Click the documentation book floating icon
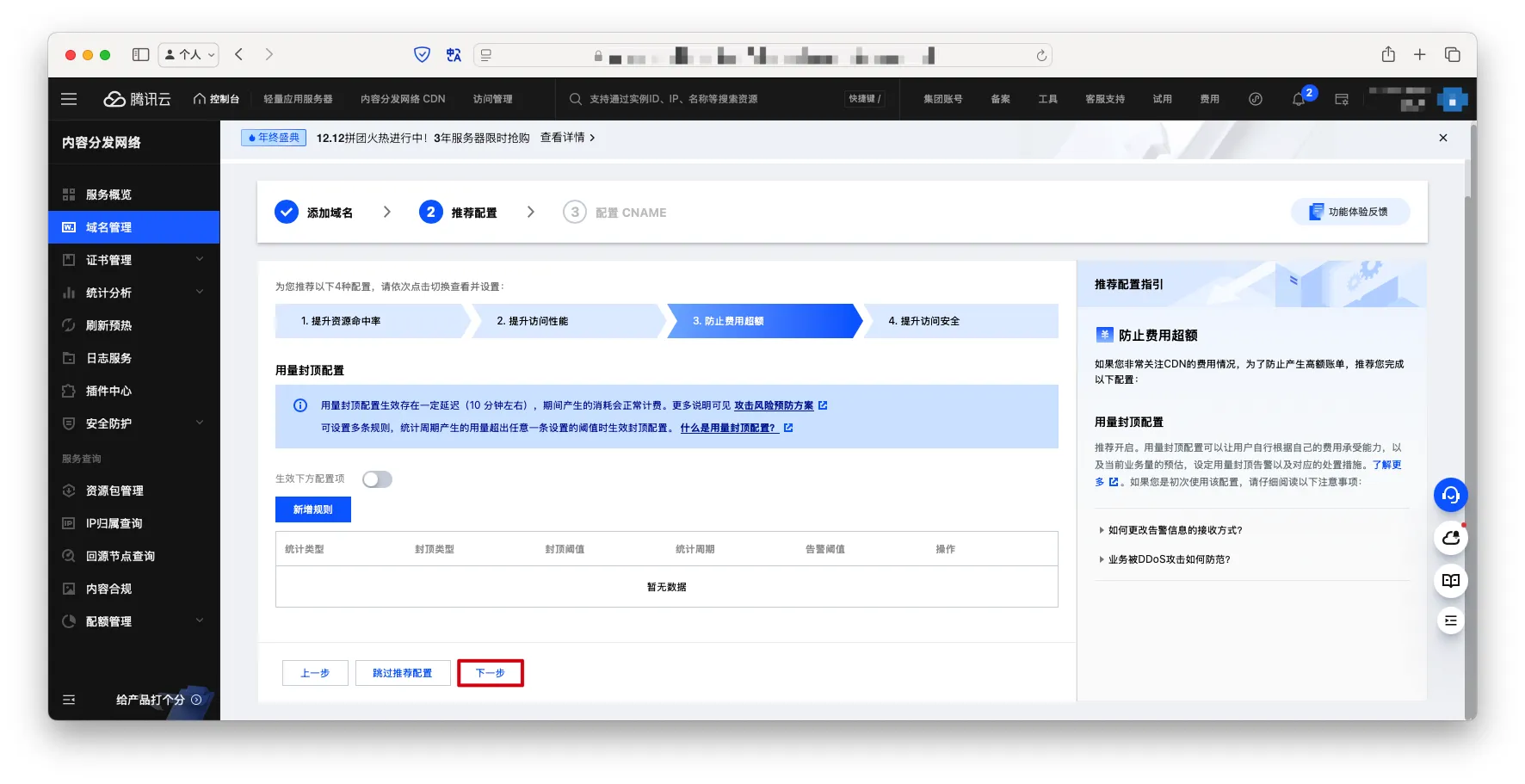Viewport: 1525px width, 784px height. pyautogui.click(x=1450, y=580)
